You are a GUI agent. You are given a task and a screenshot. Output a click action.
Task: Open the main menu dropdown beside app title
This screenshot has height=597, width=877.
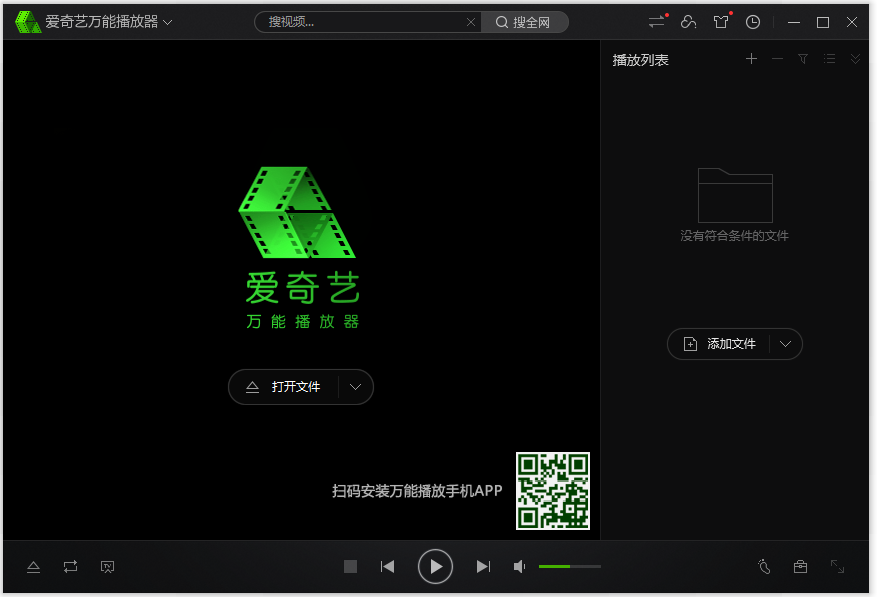(168, 22)
